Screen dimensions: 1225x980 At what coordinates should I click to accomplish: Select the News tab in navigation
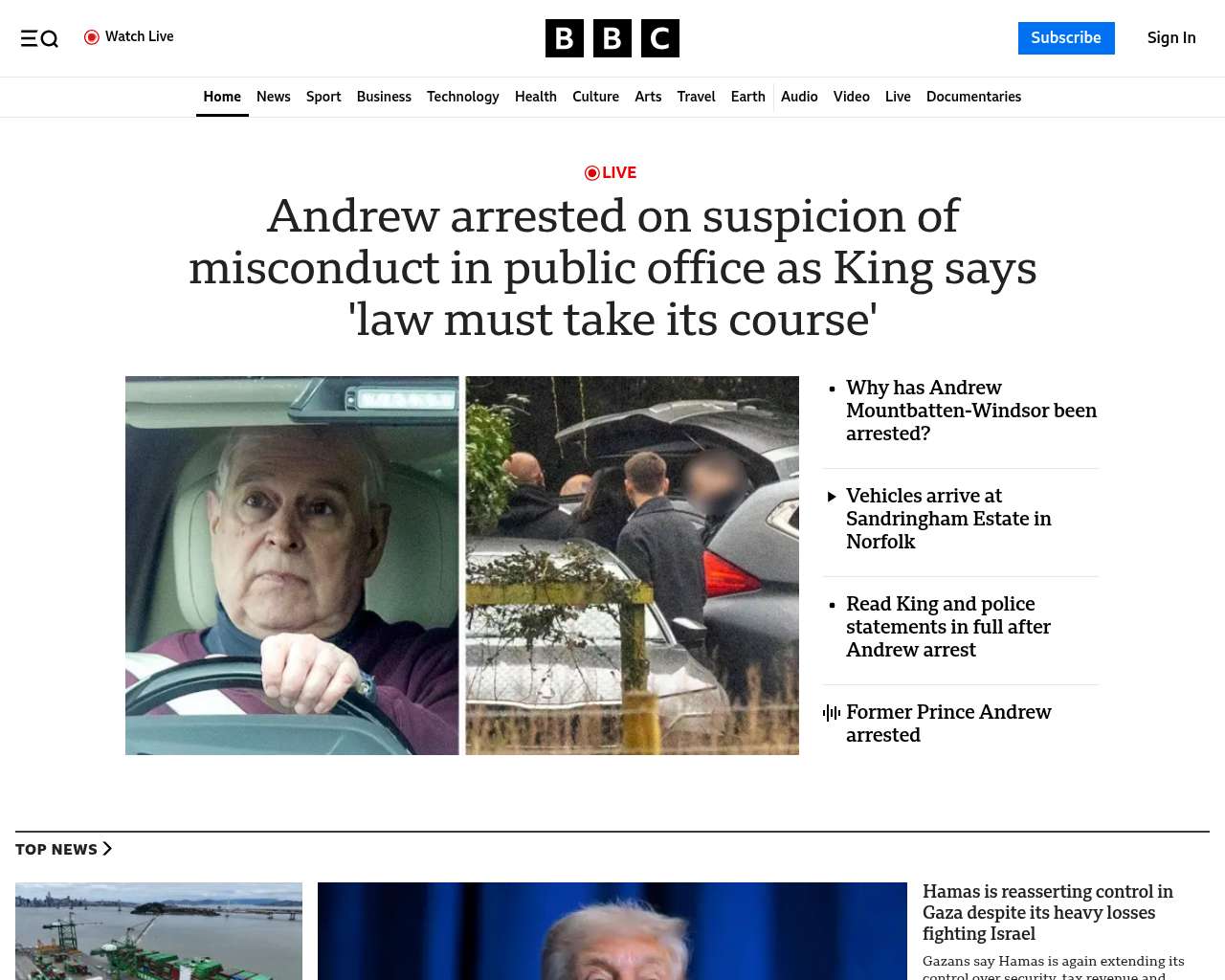(x=274, y=97)
